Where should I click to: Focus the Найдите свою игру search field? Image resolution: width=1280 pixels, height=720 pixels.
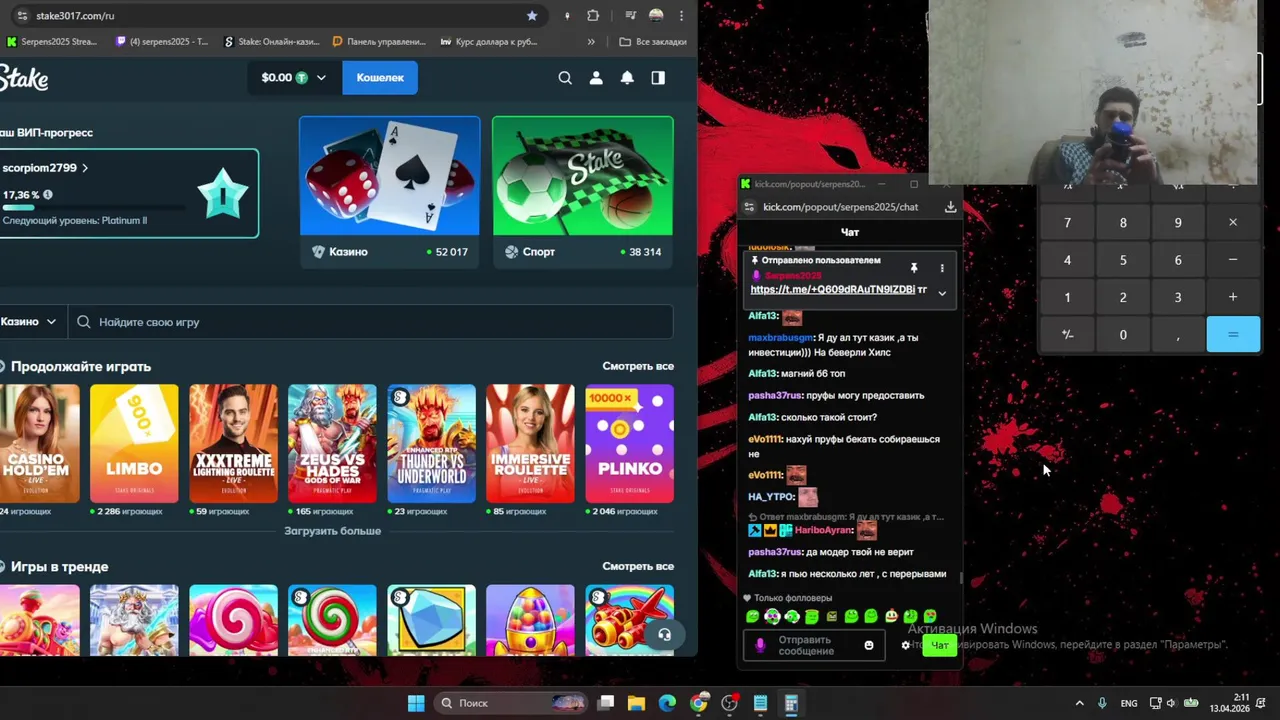[x=371, y=322]
